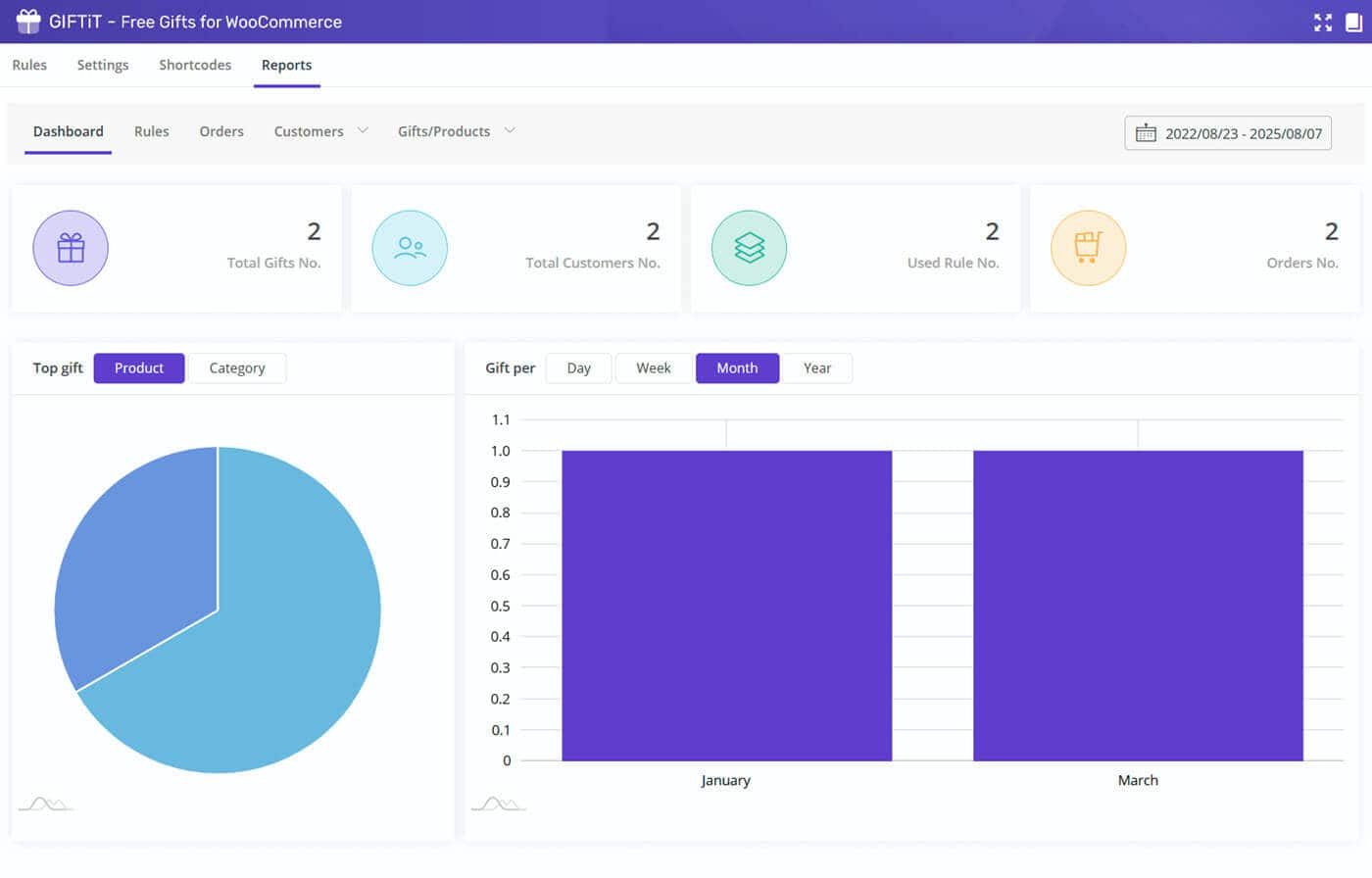This screenshot has width=1372, height=878.
Task: Switch the gift chart to Year view
Action: pyautogui.click(x=817, y=367)
